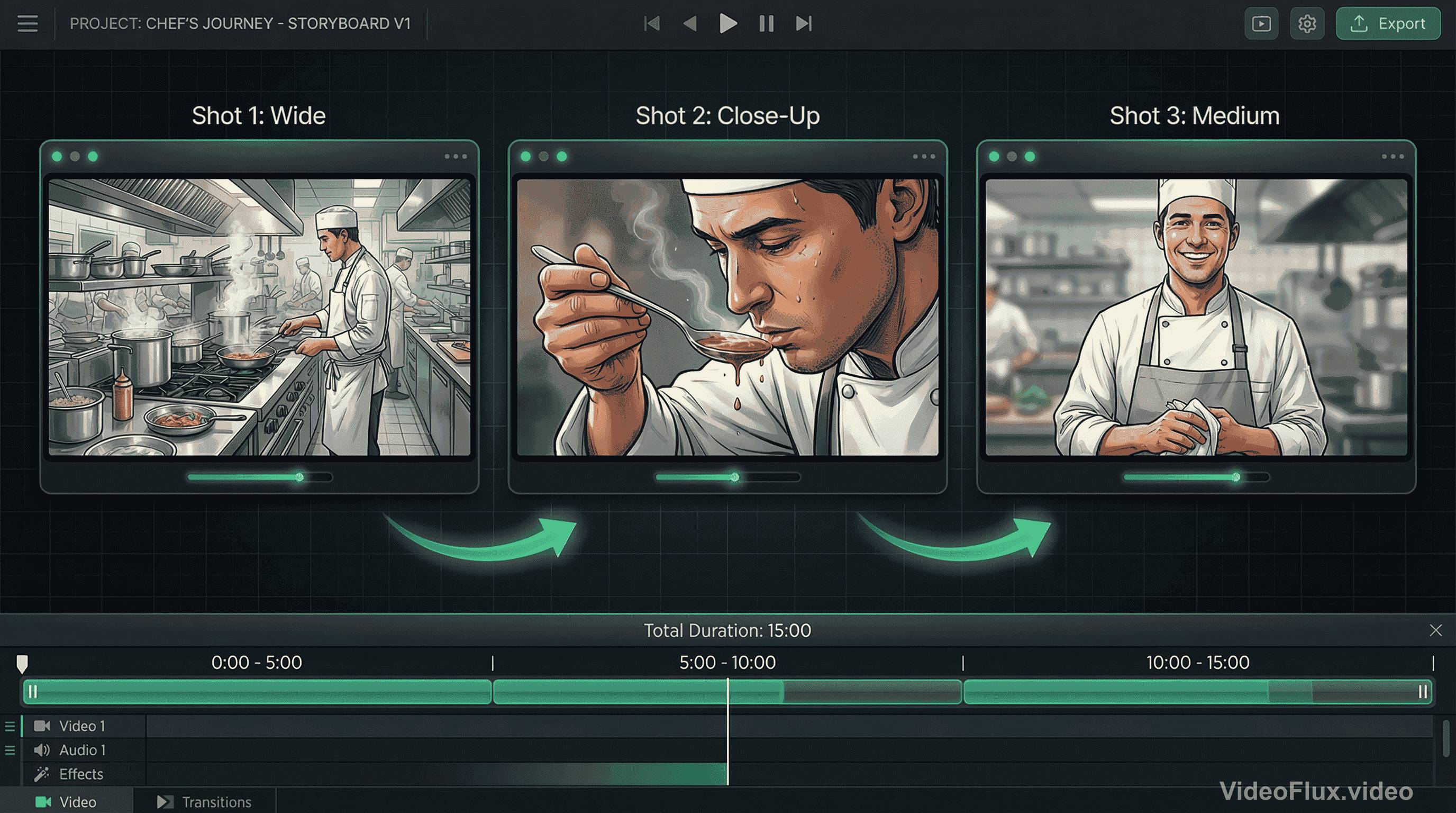
Task: Pause playback
Action: pyautogui.click(x=767, y=24)
